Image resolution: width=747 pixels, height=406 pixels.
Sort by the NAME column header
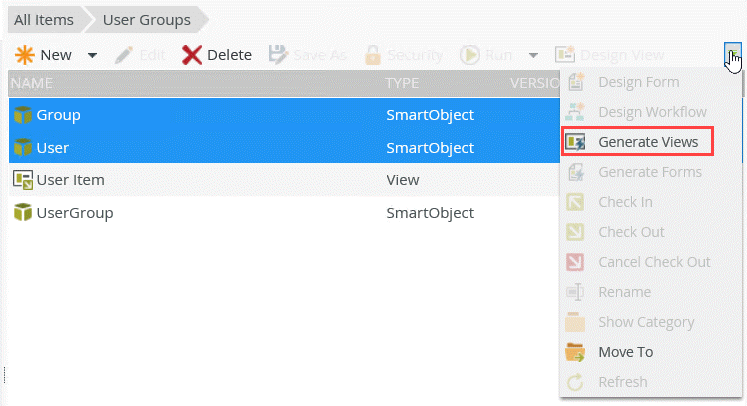(32, 83)
